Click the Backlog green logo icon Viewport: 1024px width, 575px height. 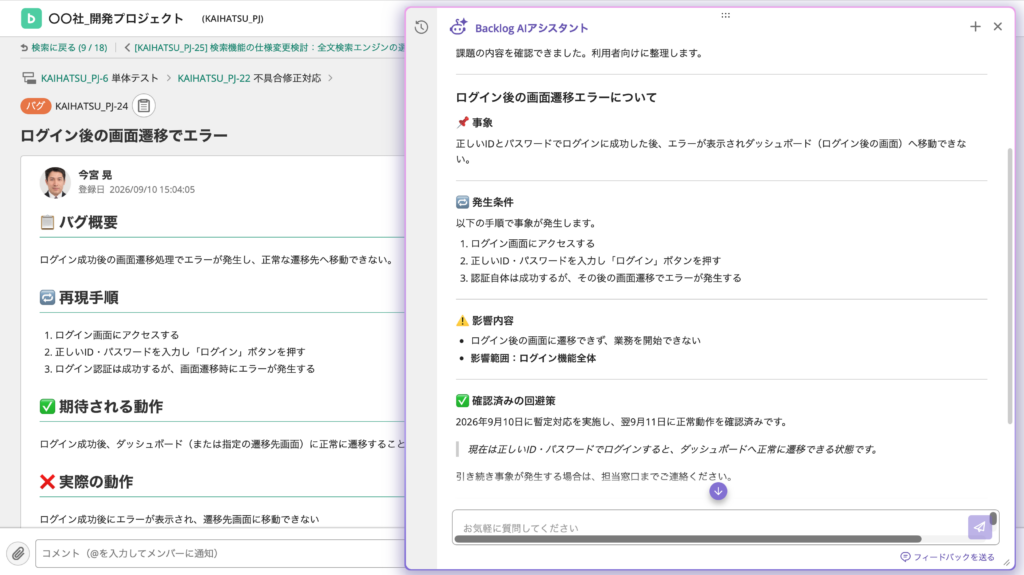tap(31, 18)
